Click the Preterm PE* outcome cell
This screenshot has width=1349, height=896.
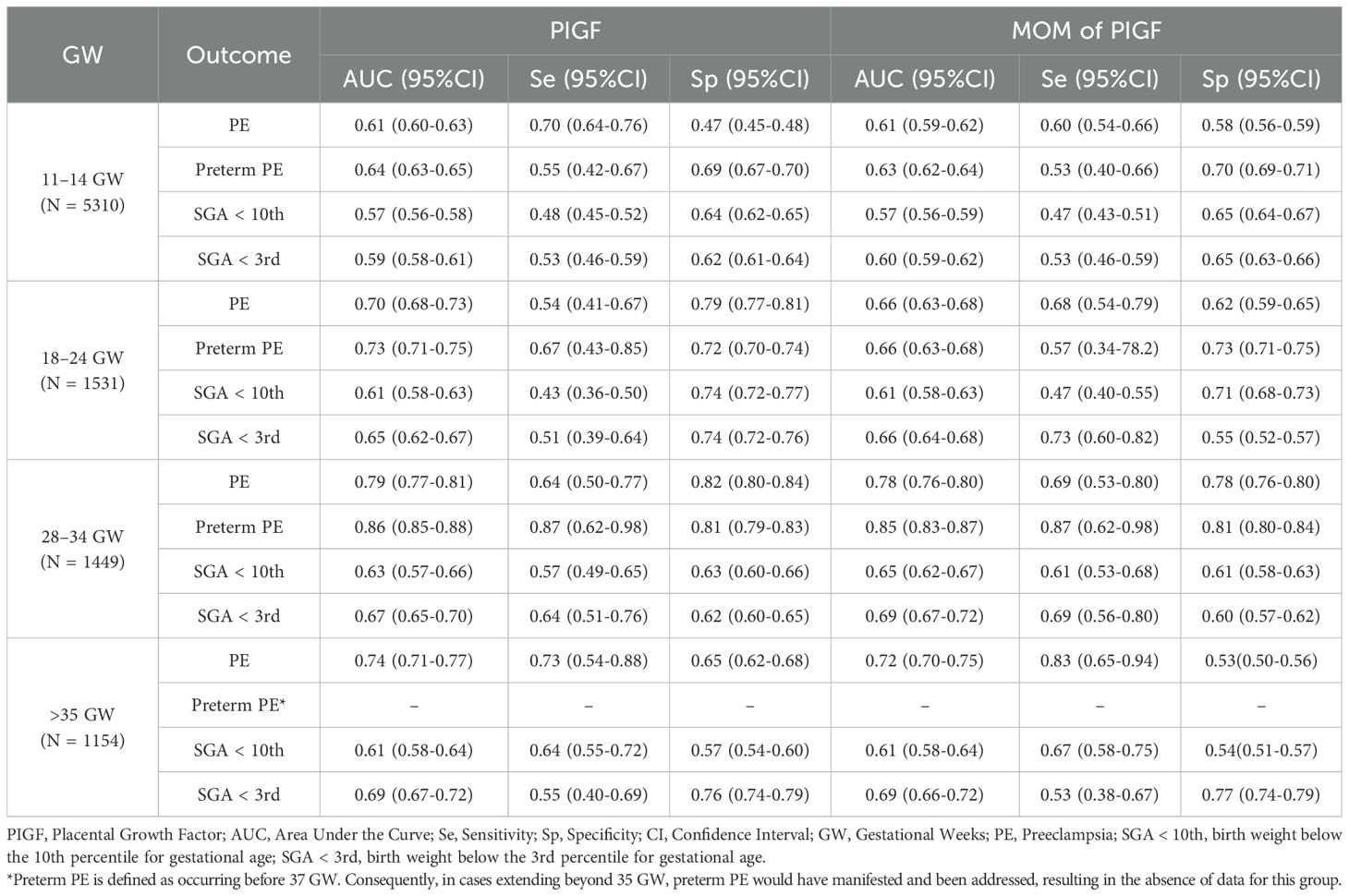point(238,705)
